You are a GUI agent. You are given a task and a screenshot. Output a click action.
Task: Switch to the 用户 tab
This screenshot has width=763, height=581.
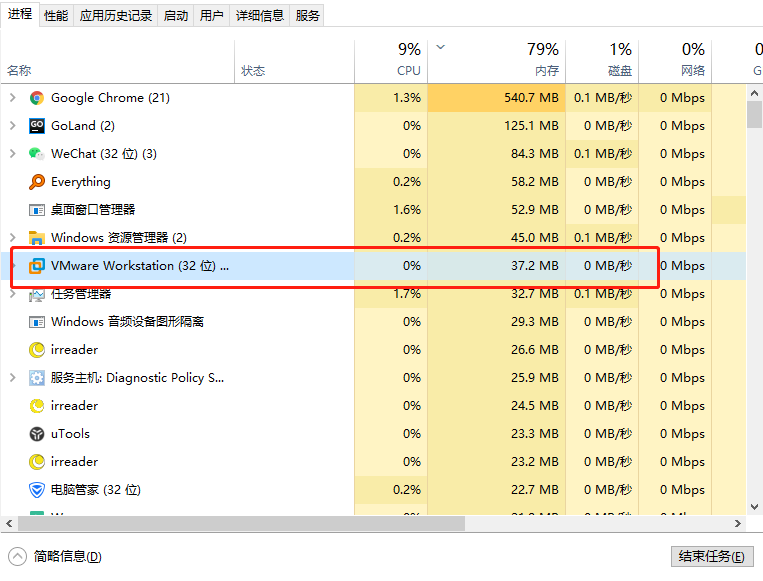212,16
